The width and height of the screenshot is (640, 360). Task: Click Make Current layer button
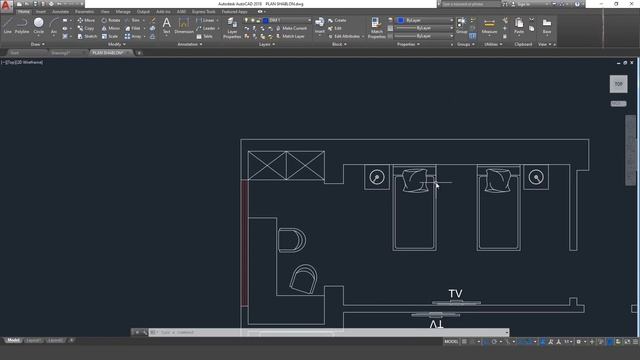coord(291,28)
